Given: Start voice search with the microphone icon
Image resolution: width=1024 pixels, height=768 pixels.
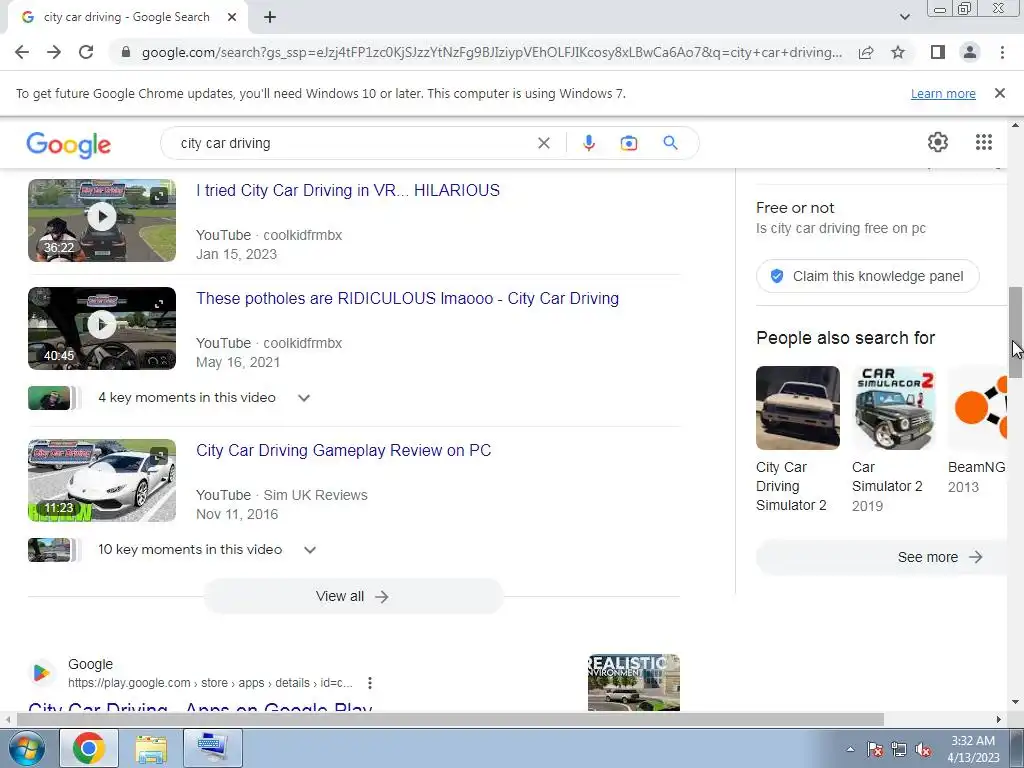Looking at the screenshot, I should 588,143.
